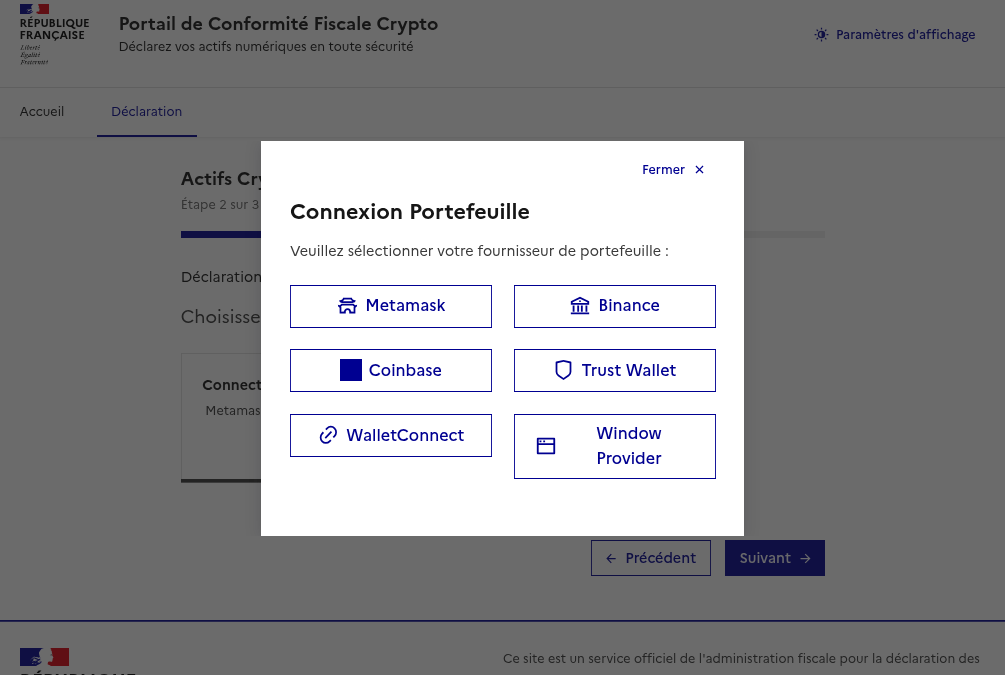This screenshot has width=1005, height=675.
Task: Choose Metamask as wallet provider
Action: pos(405,306)
